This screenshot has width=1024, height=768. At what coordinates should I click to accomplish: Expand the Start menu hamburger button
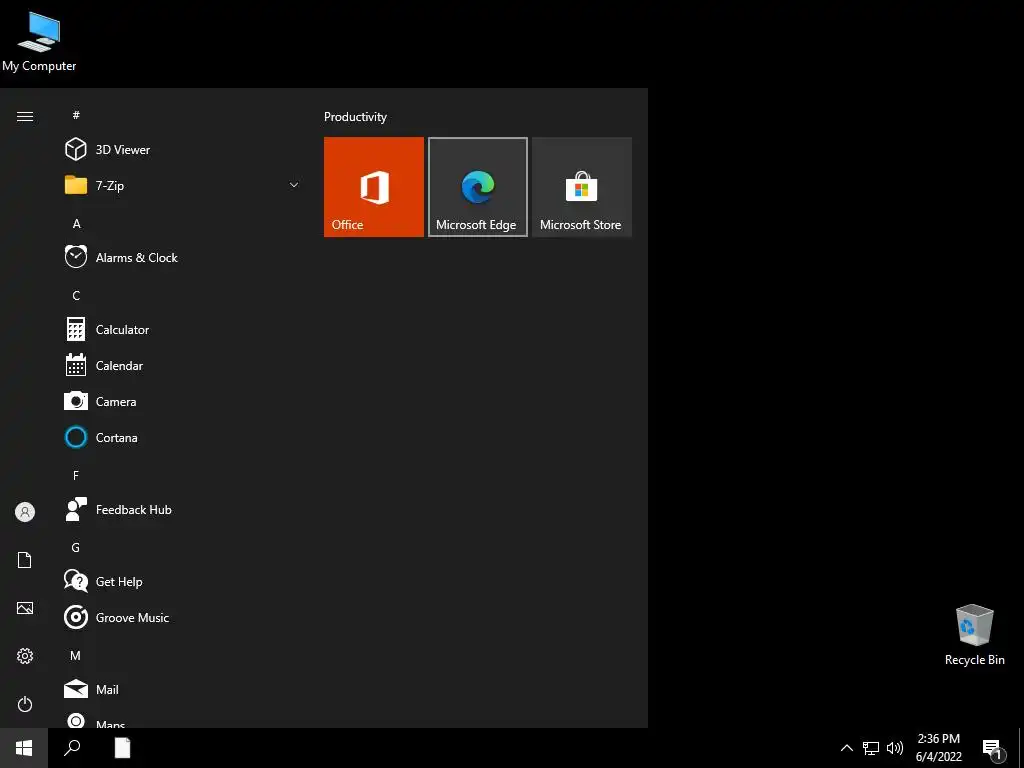pos(25,116)
